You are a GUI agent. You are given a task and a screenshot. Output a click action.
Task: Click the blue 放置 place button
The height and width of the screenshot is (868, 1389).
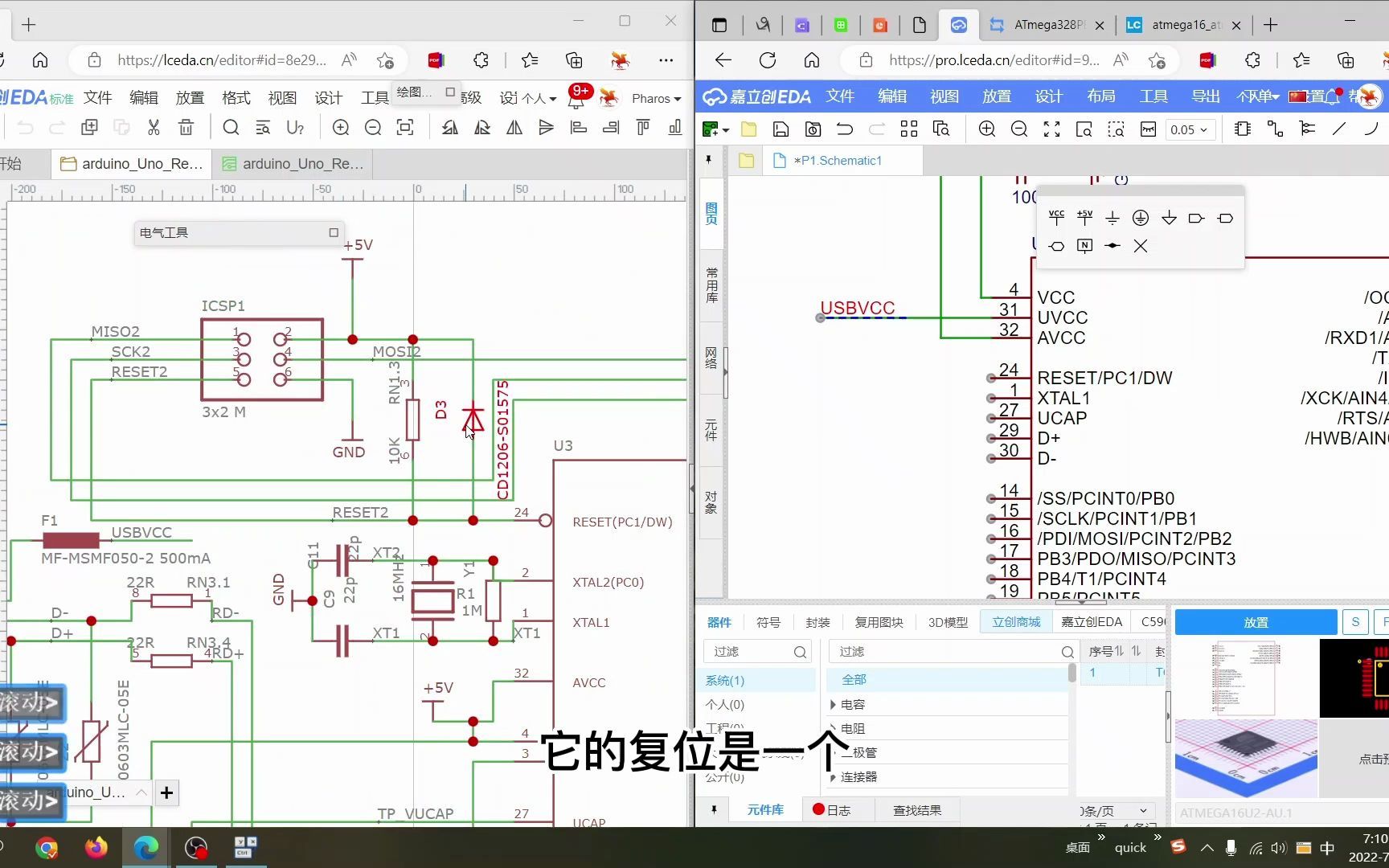(1256, 622)
